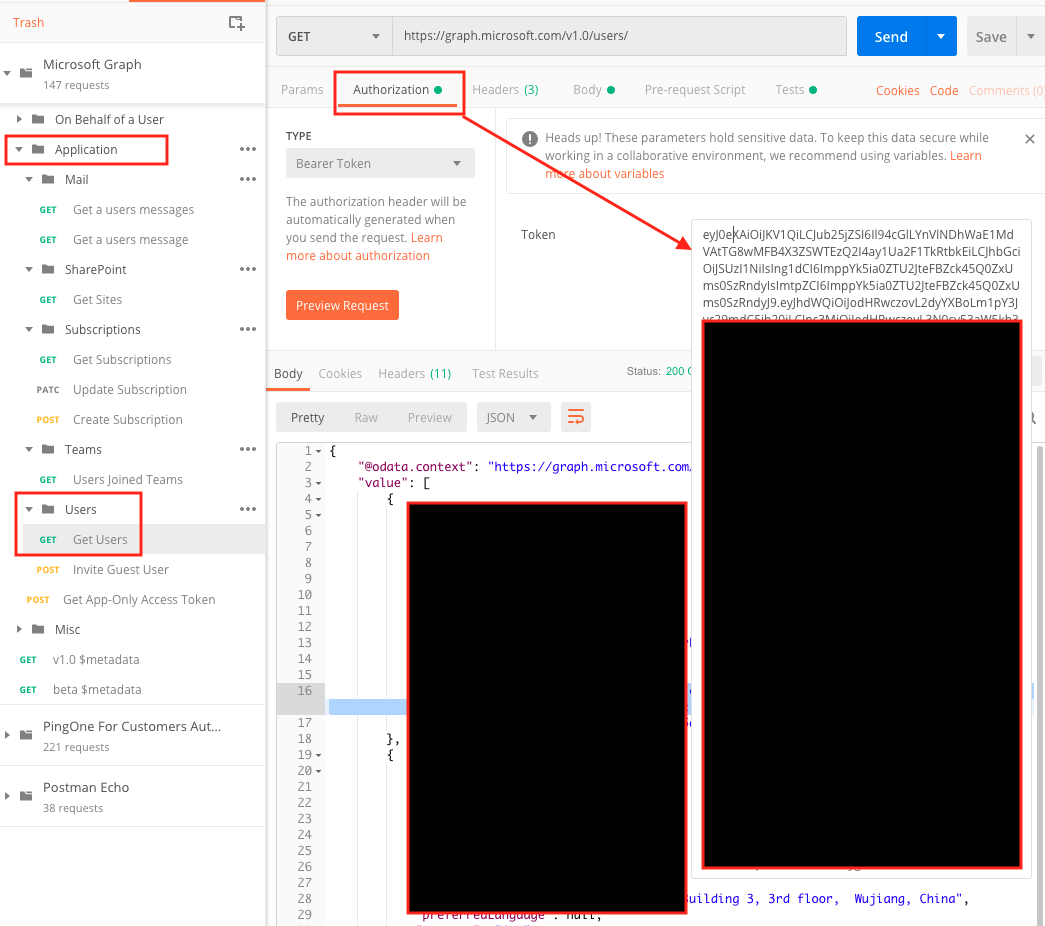
Task: Click the Postman Echo collection folder icon
Action: pyautogui.click(x=26, y=796)
